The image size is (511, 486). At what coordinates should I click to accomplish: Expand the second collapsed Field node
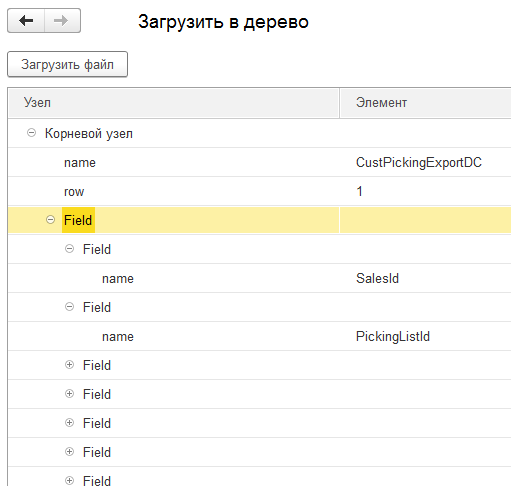(69, 394)
